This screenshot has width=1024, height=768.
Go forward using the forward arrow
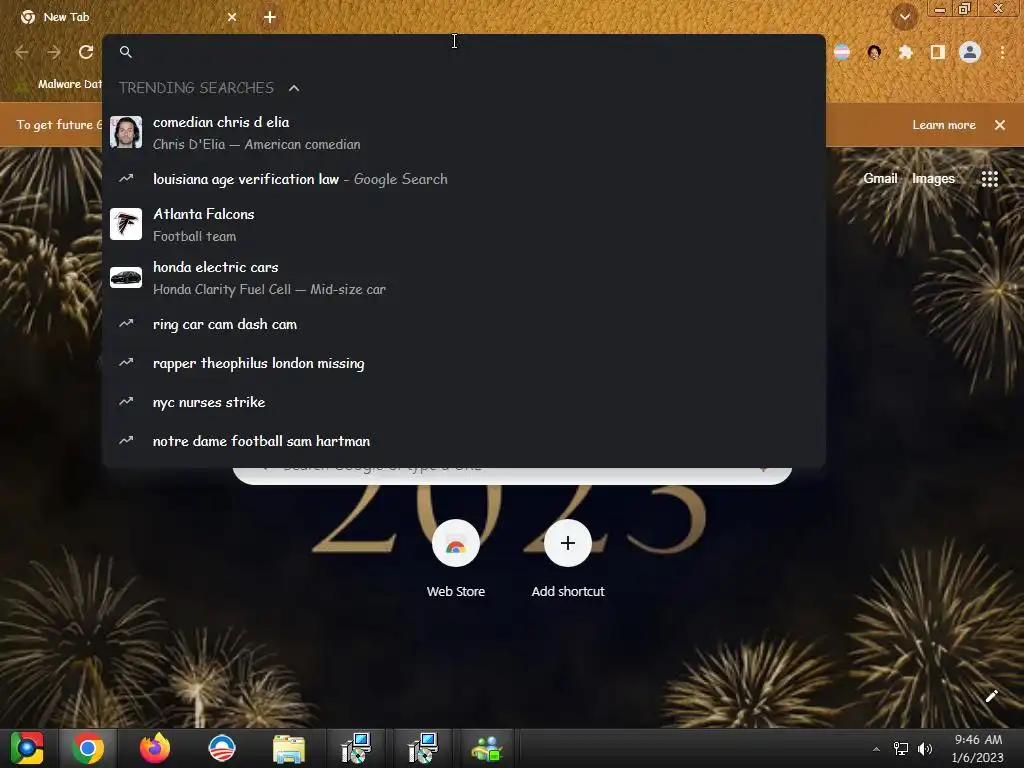pyautogui.click(x=54, y=52)
